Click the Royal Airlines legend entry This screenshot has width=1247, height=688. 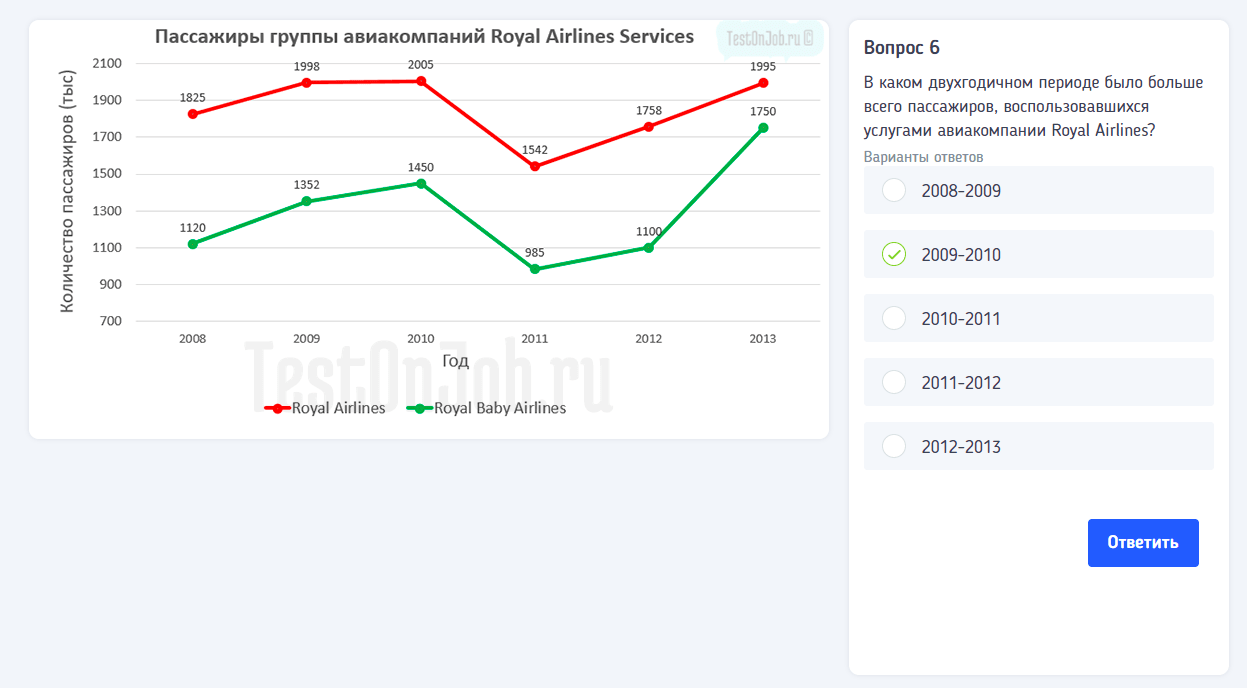(325, 408)
